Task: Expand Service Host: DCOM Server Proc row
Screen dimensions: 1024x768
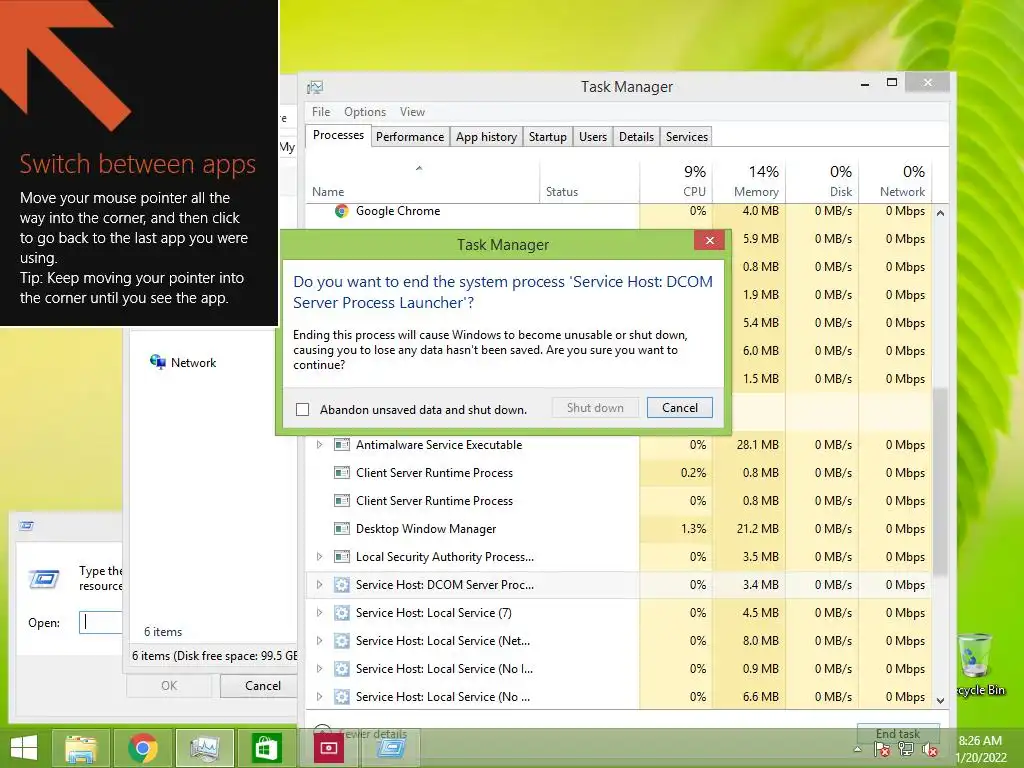Action: click(x=319, y=585)
